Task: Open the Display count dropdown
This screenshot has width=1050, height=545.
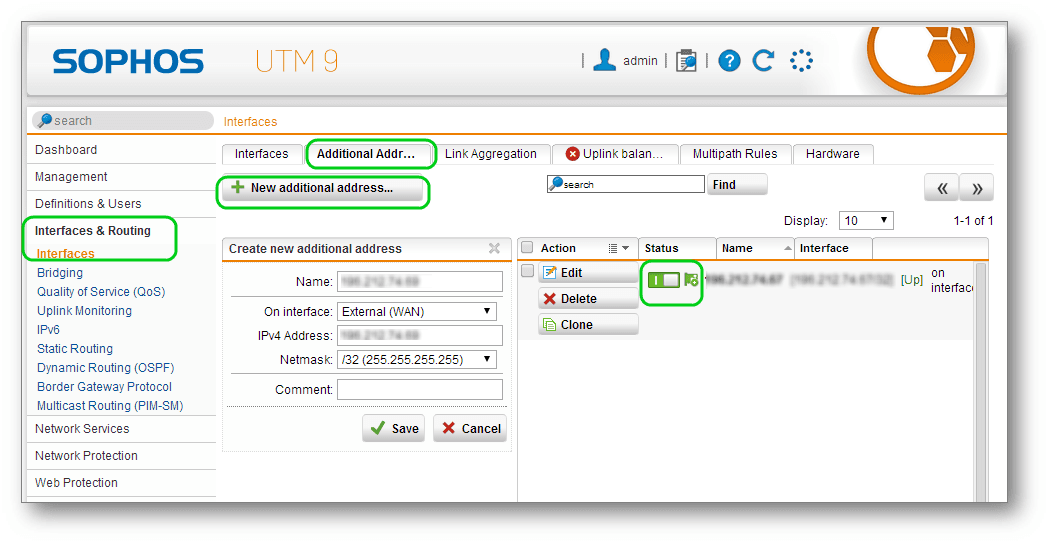Action: 866,221
